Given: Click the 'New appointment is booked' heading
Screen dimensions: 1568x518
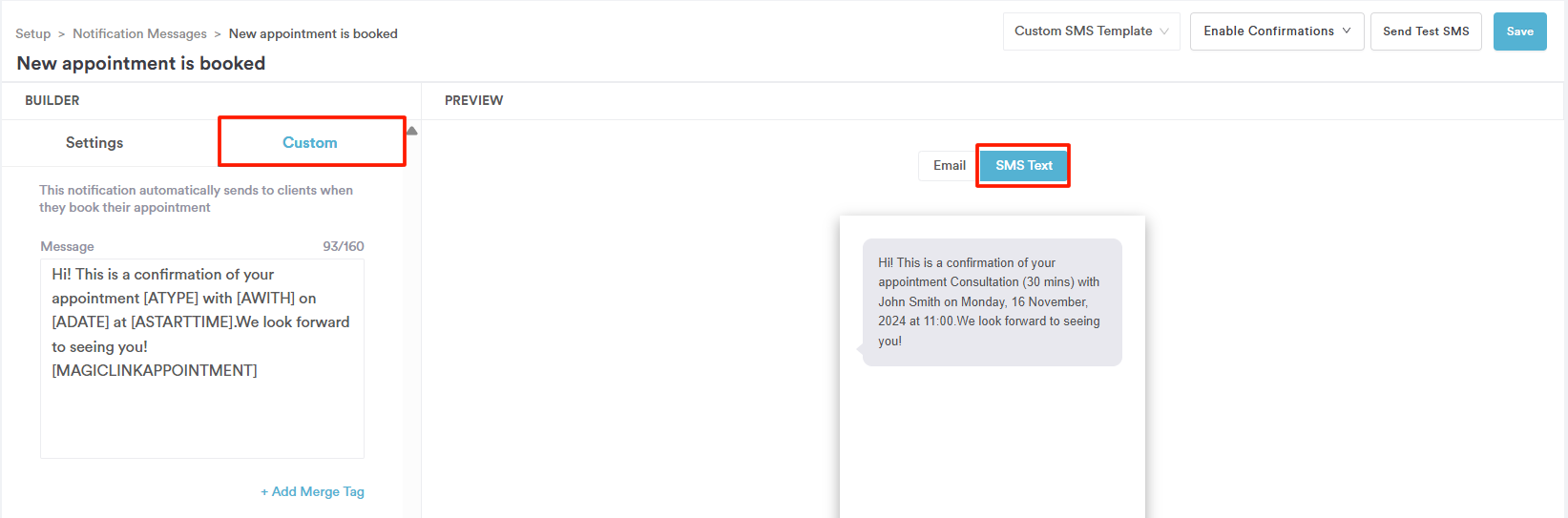Looking at the screenshot, I should tap(141, 63).
